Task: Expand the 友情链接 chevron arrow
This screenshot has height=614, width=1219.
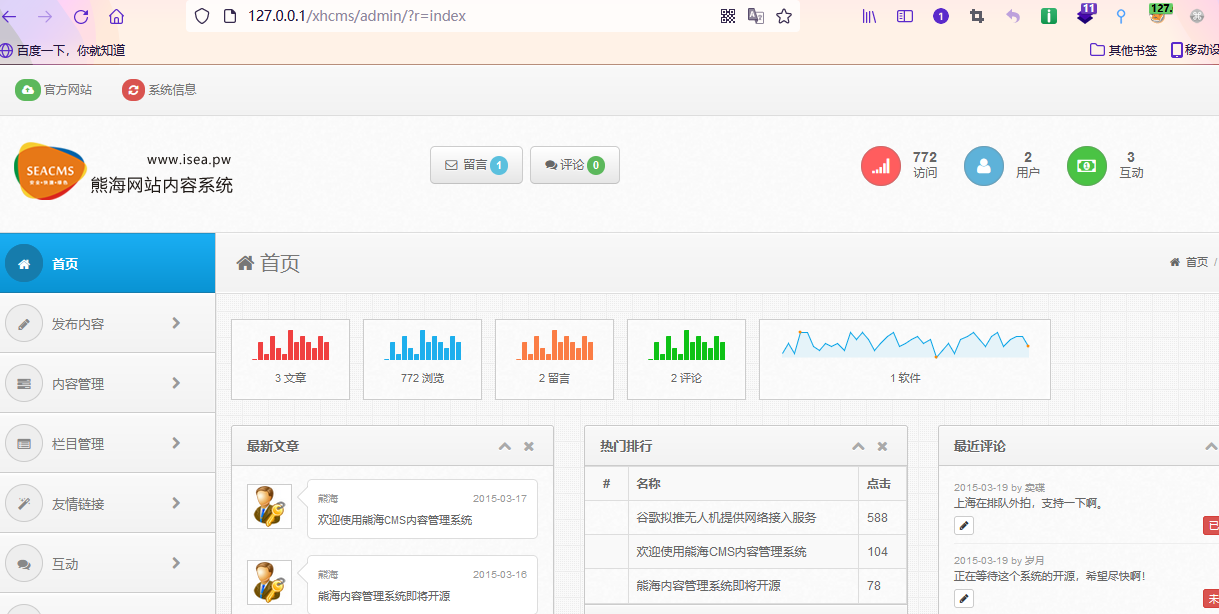Action: click(176, 503)
